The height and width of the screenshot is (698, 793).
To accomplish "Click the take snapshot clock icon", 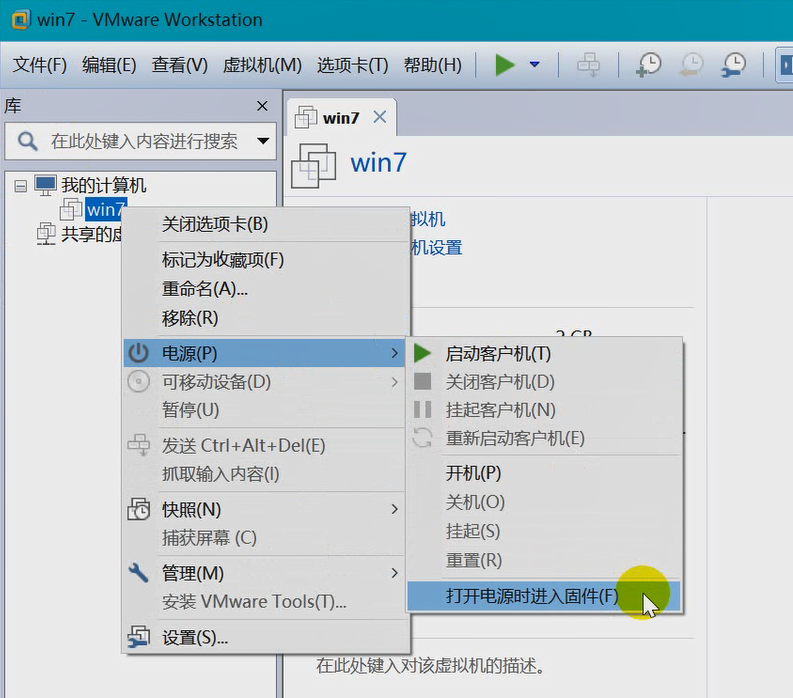I will click(648, 65).
